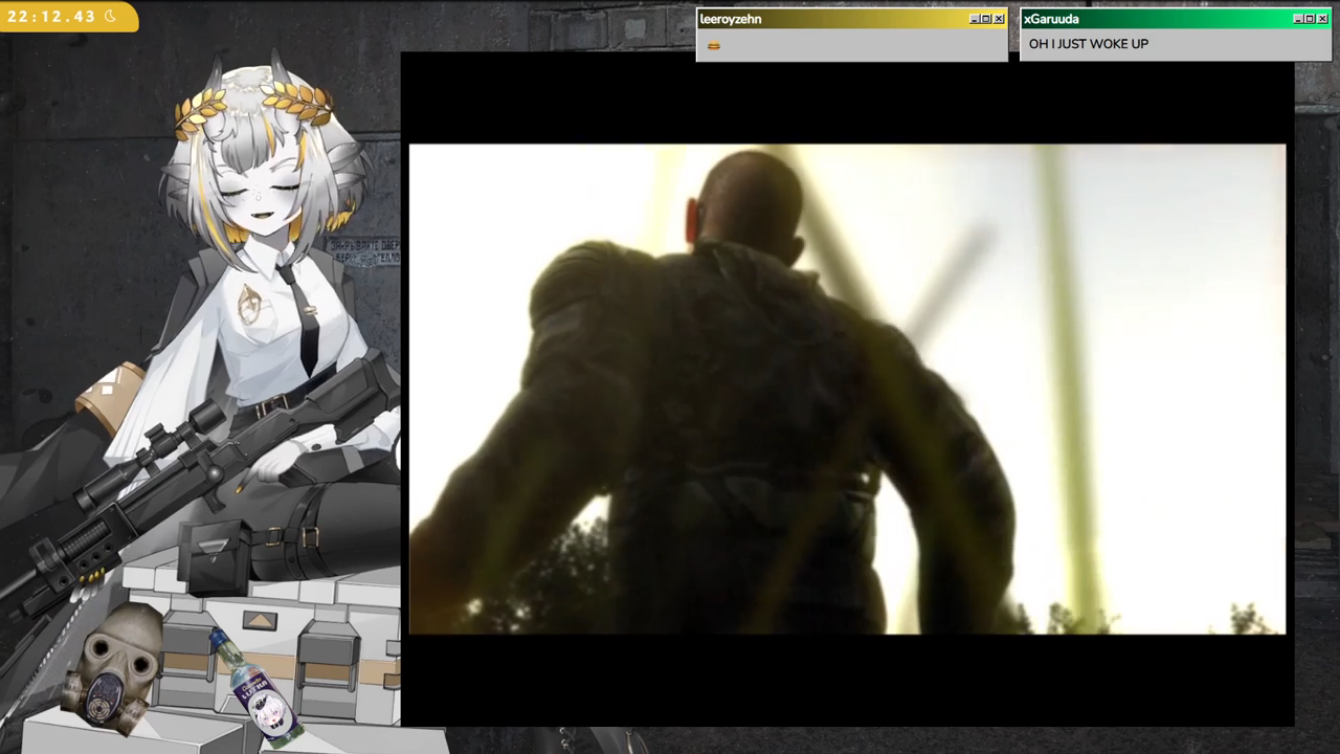Click the message OH I JUST WOKE UP

tap(1088, 44)
